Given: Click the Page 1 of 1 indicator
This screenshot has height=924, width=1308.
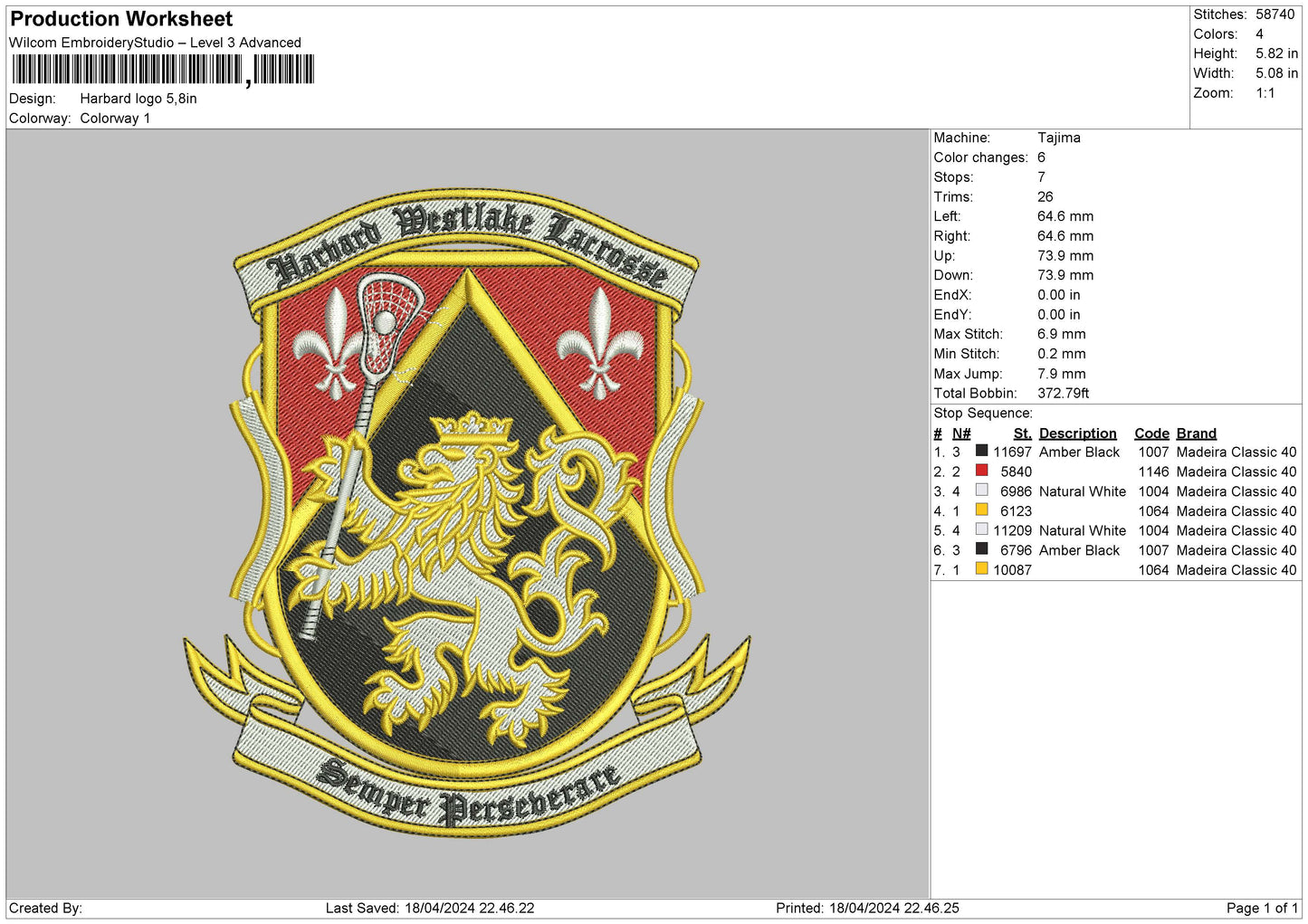Looking at the screenshot, I should [1262, 908].
